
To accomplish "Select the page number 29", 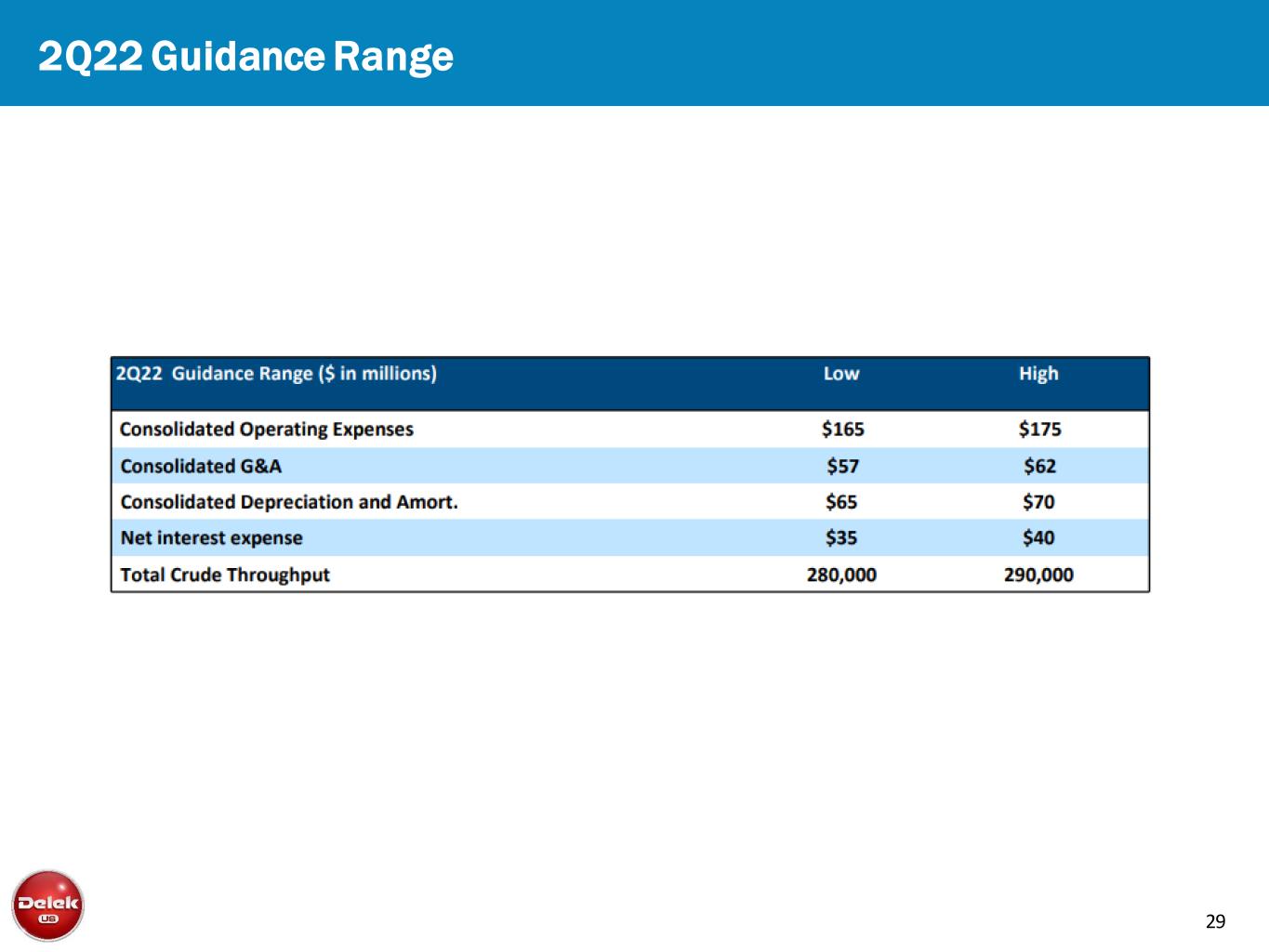I will pyautogui.click(x=1215, y=921).
